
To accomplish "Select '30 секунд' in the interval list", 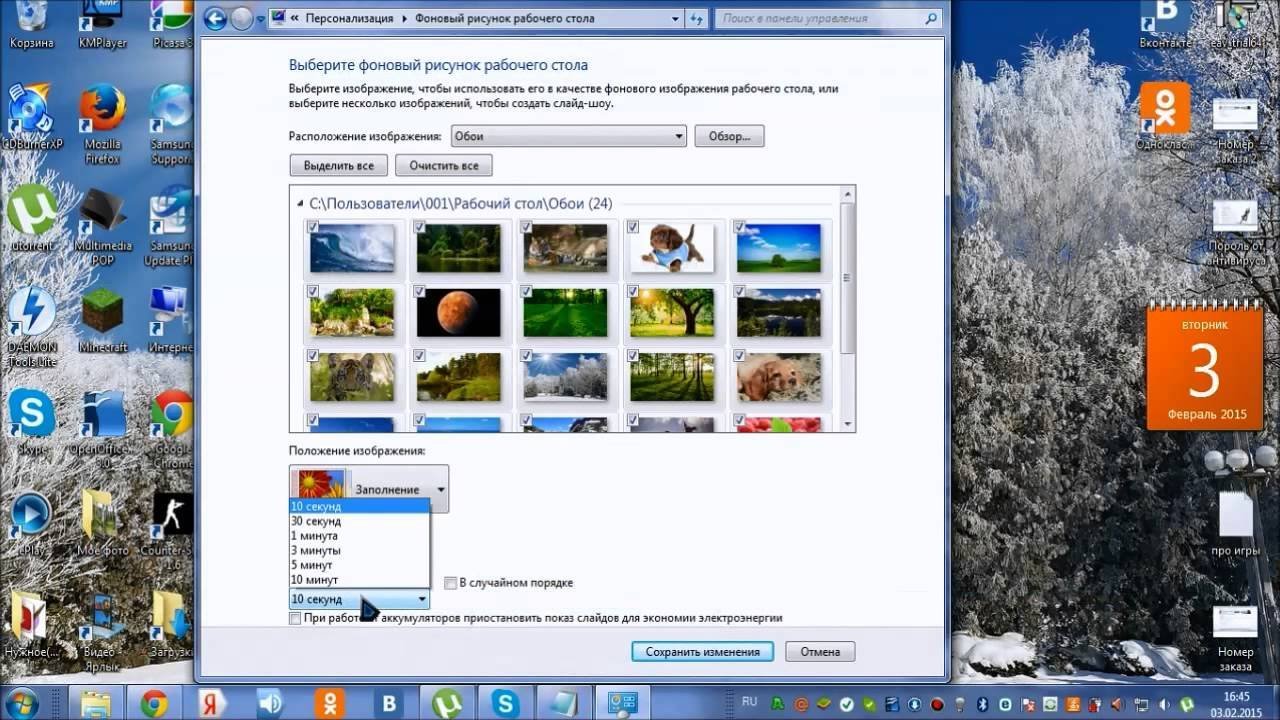I will point(359,521).
